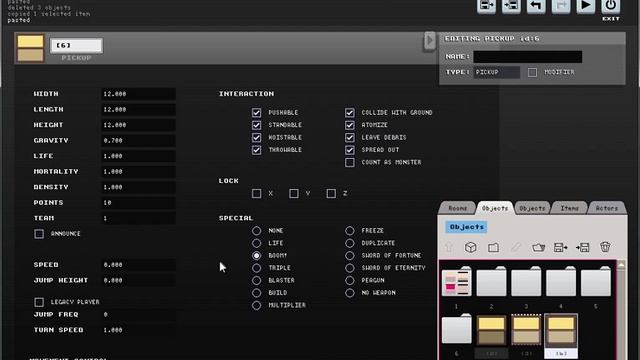This screenshot has height=360, width=640.
Task: Enable the Announce checkbox
Action: [x=39, y=234]
